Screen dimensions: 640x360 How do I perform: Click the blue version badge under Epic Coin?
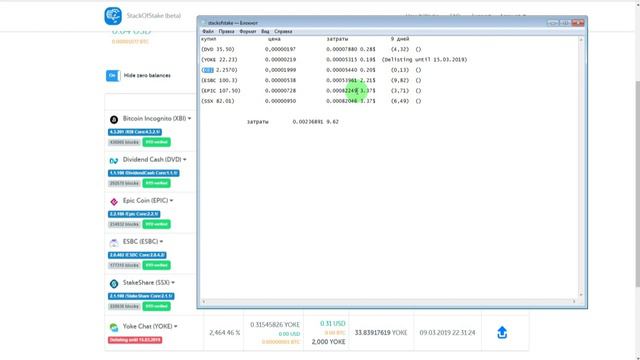pyautogui.click(x=134, y=214)
